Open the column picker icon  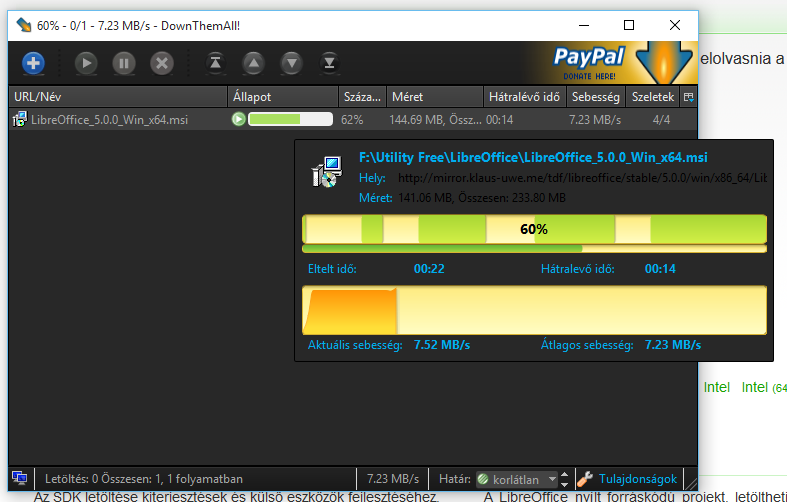[689, 97]
